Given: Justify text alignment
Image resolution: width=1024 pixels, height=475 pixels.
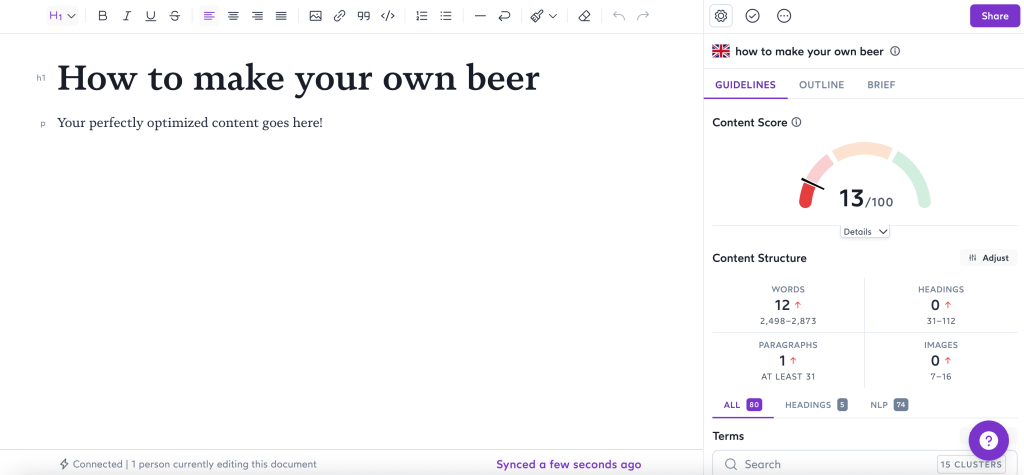Looking at the screenshot, I should [x=281, y=16].
